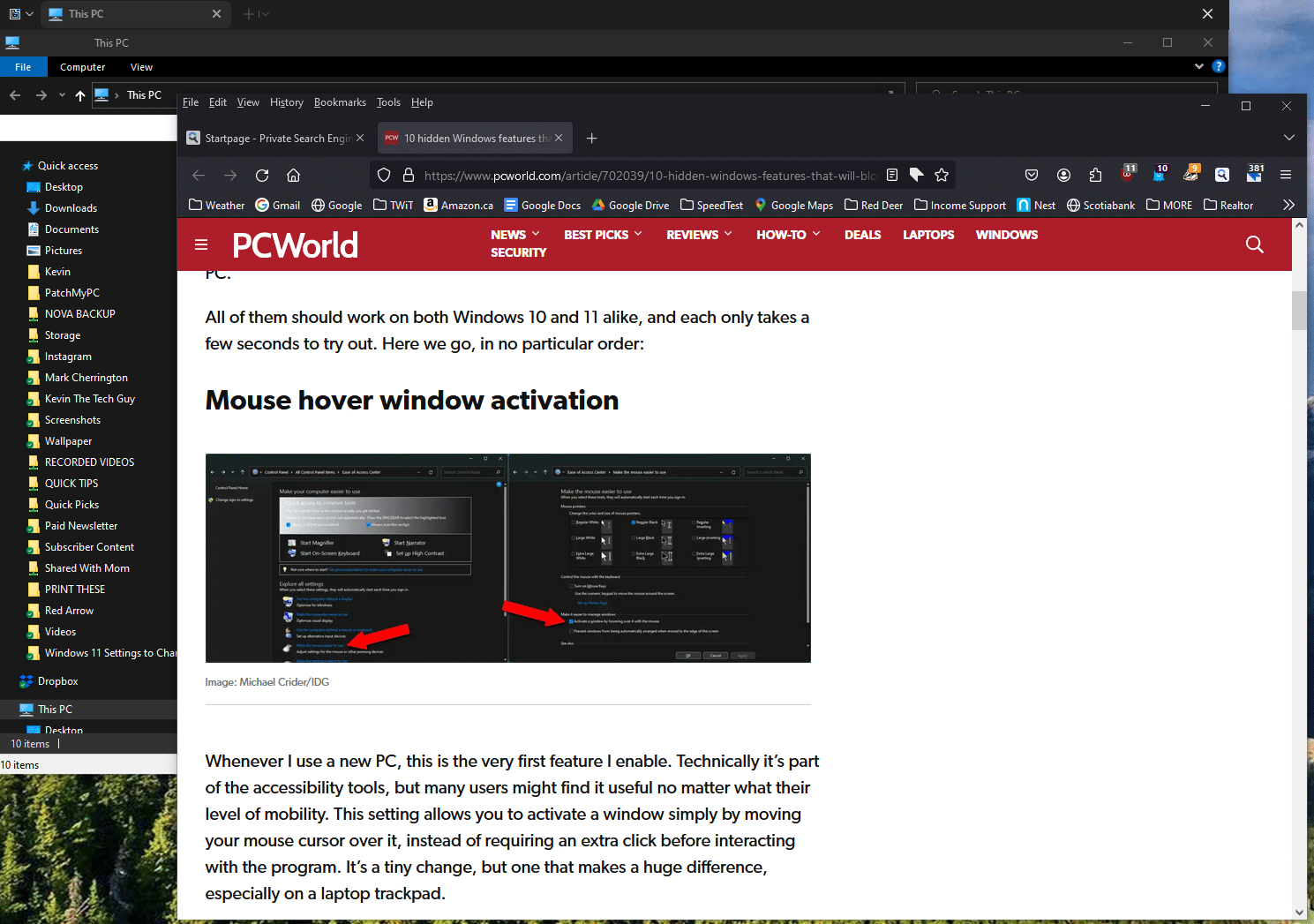List all Firefox tabs dropdown
The image size is (1314, 924).
tap(1289, 138)
